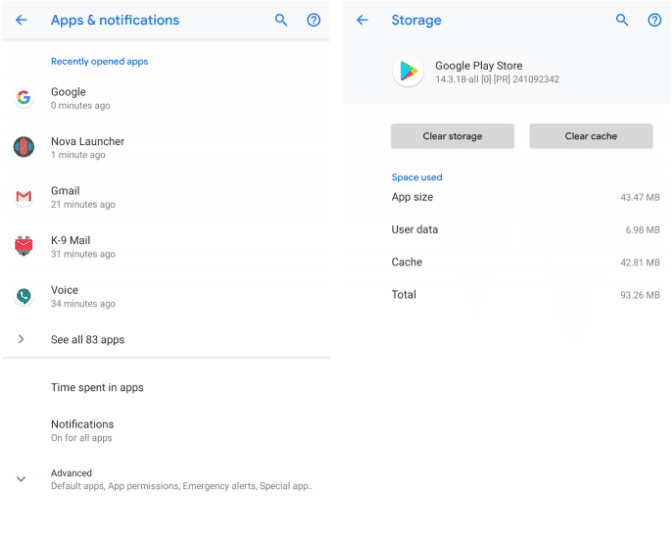The width and height of the screenshot is (672, 549).
Task: Open Voice app entry
Action: pyautogui.click(x=166, y=296)
